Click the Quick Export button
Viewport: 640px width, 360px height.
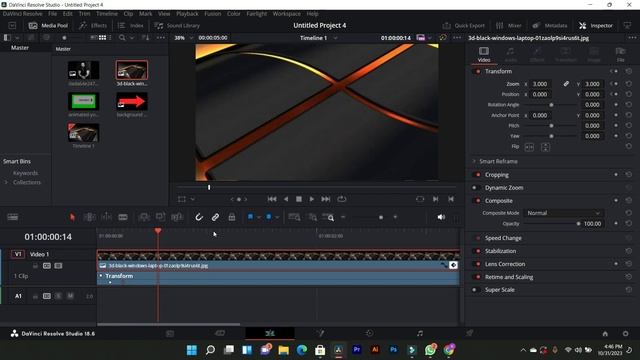(463, 25)
